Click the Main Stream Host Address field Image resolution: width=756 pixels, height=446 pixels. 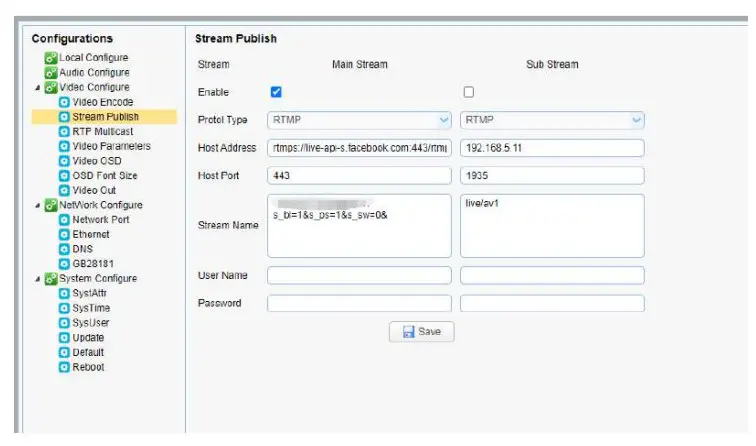359,148
